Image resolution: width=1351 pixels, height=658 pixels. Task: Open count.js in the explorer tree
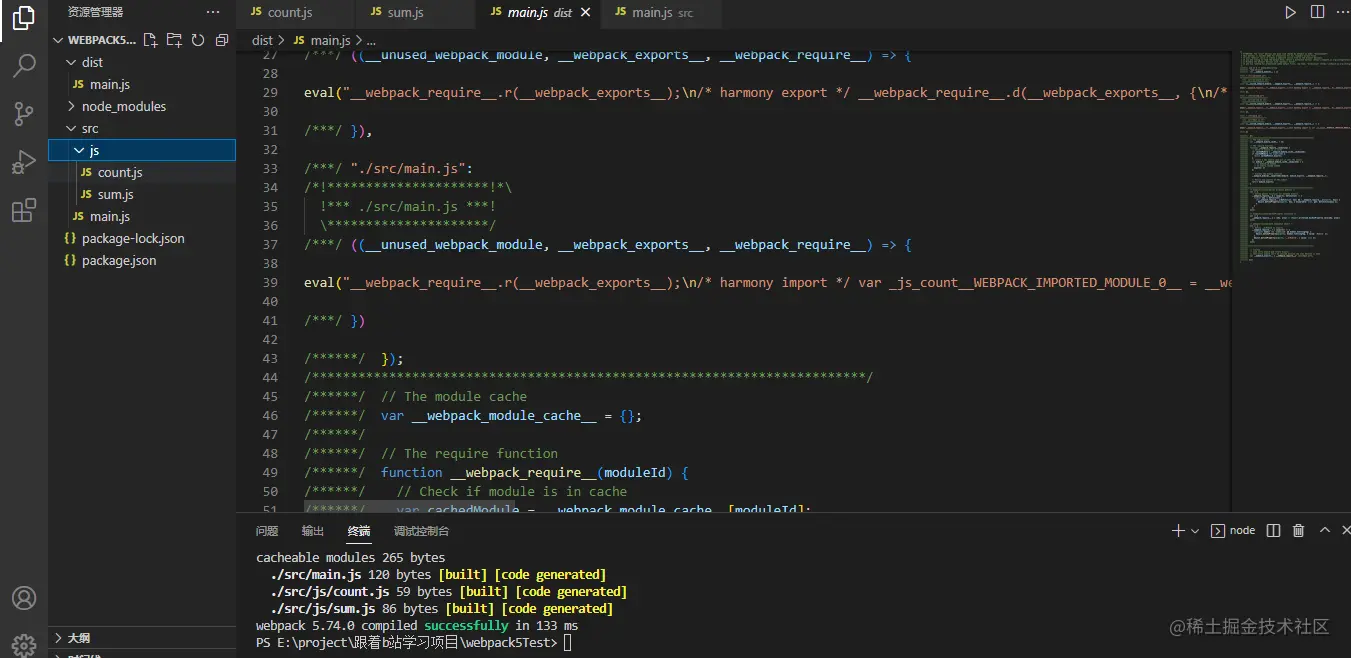(x=142, y=172)
